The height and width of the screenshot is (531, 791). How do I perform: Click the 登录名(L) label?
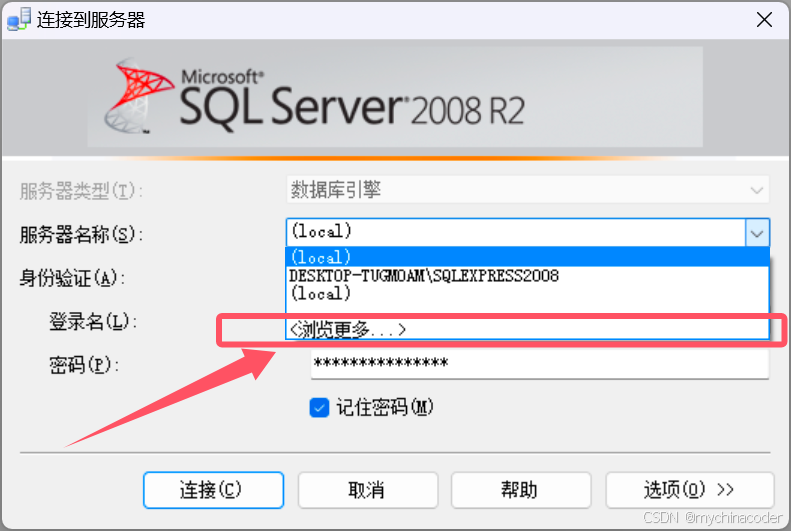pyautogui.click(x=93, y=322)
